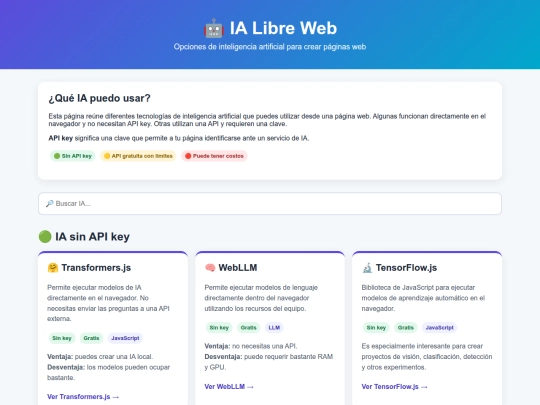Click the API gratuita con límites badge
This screenshot has width=540, height=405.
[x=138, y=156]
